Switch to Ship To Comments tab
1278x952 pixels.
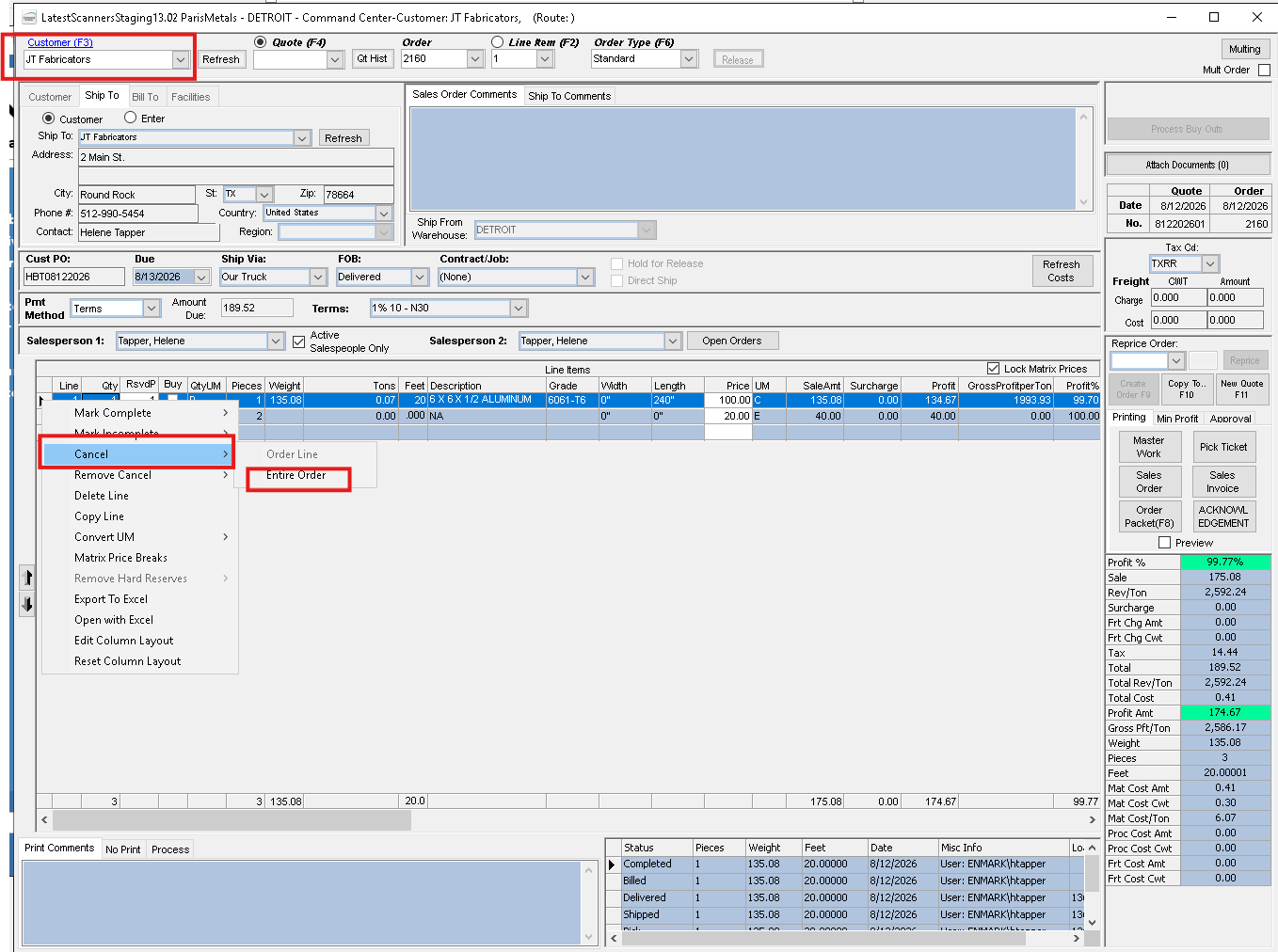(569, 96)
